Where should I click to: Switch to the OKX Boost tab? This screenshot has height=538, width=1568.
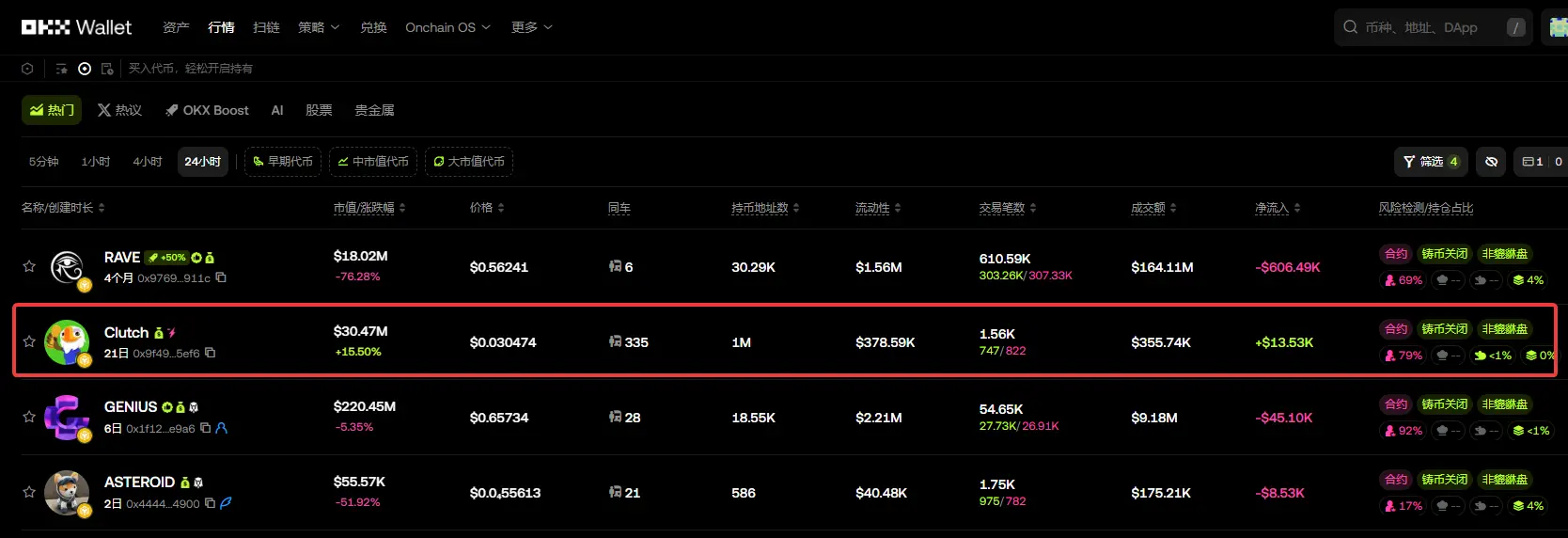[x=207, y=110]
